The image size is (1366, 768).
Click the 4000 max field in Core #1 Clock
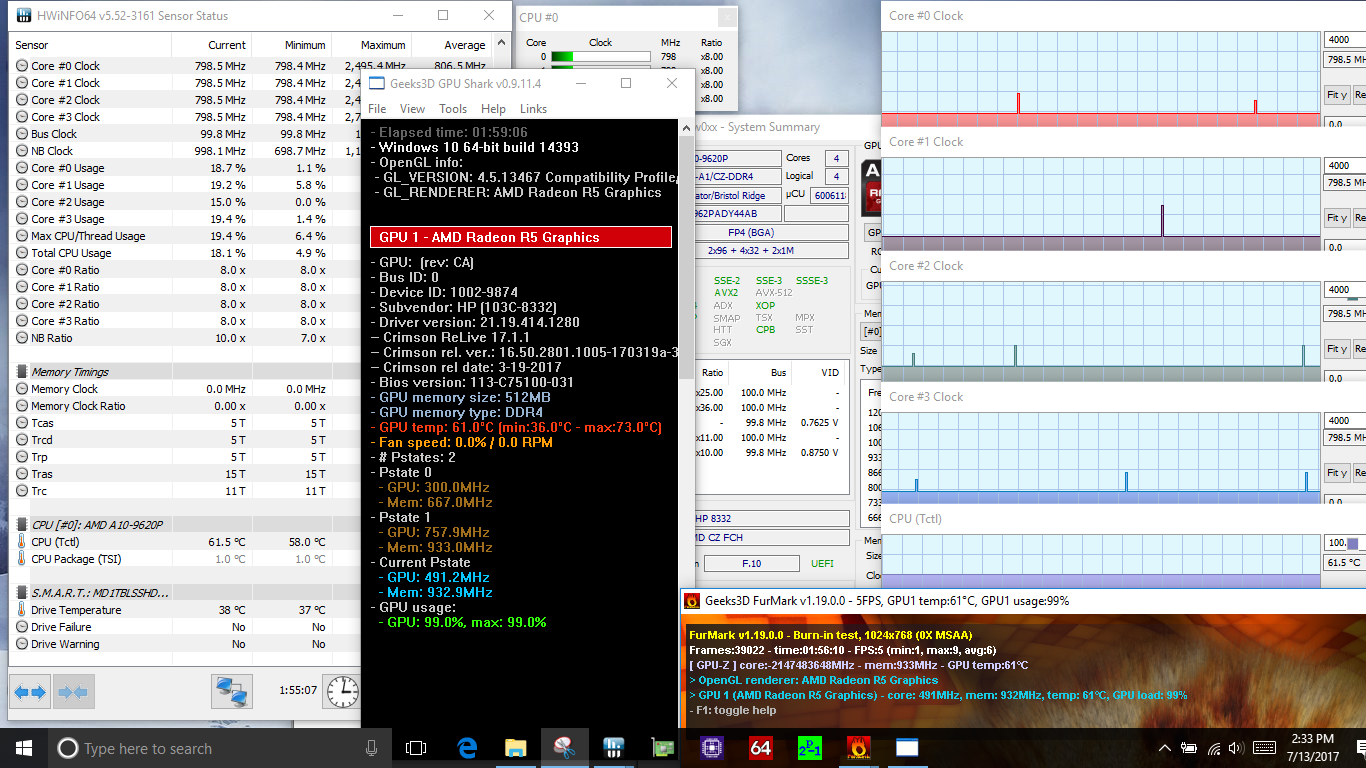tap(1345, 166)
